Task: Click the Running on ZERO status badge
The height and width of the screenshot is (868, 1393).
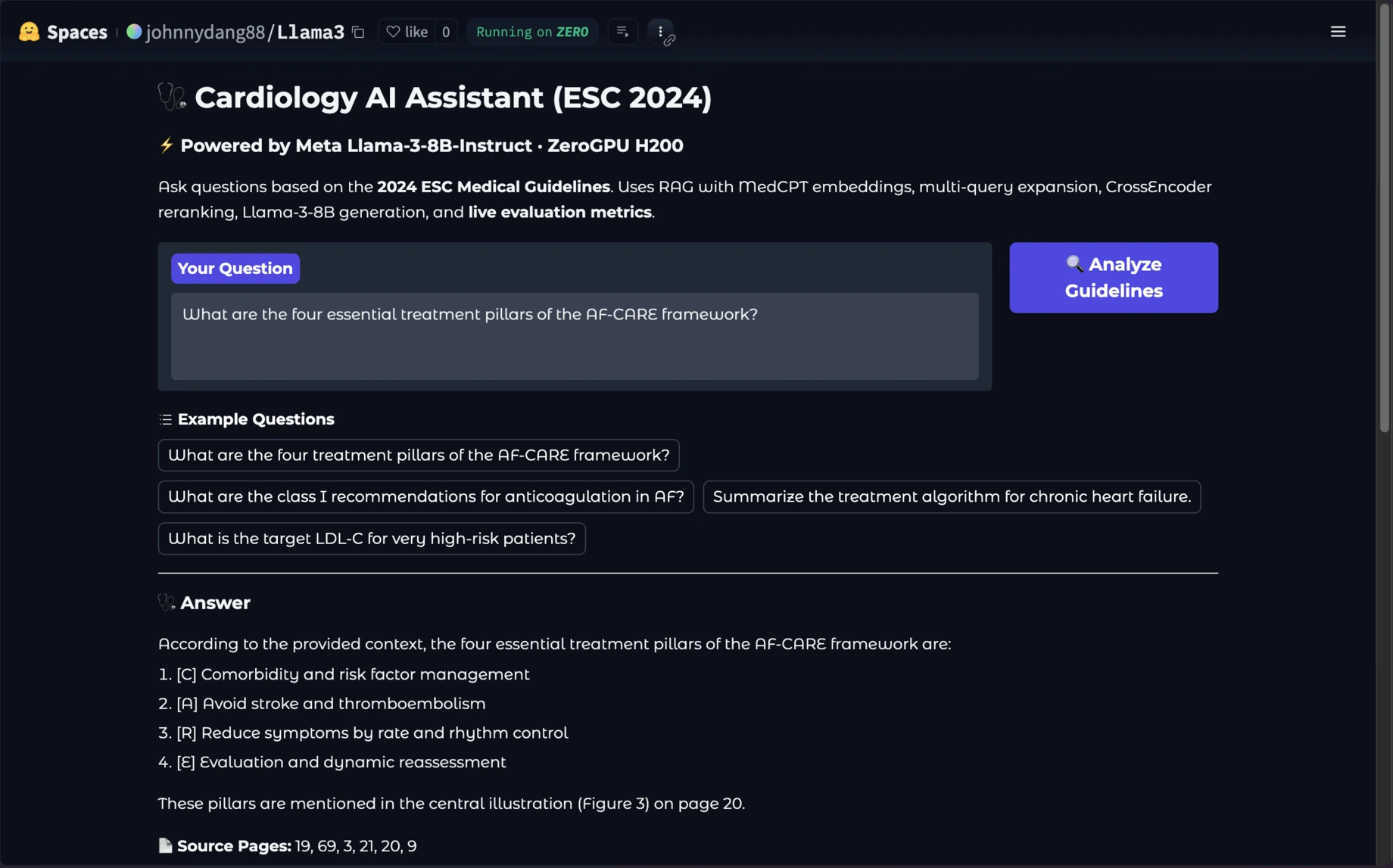Action: click(x=532, y=32)
